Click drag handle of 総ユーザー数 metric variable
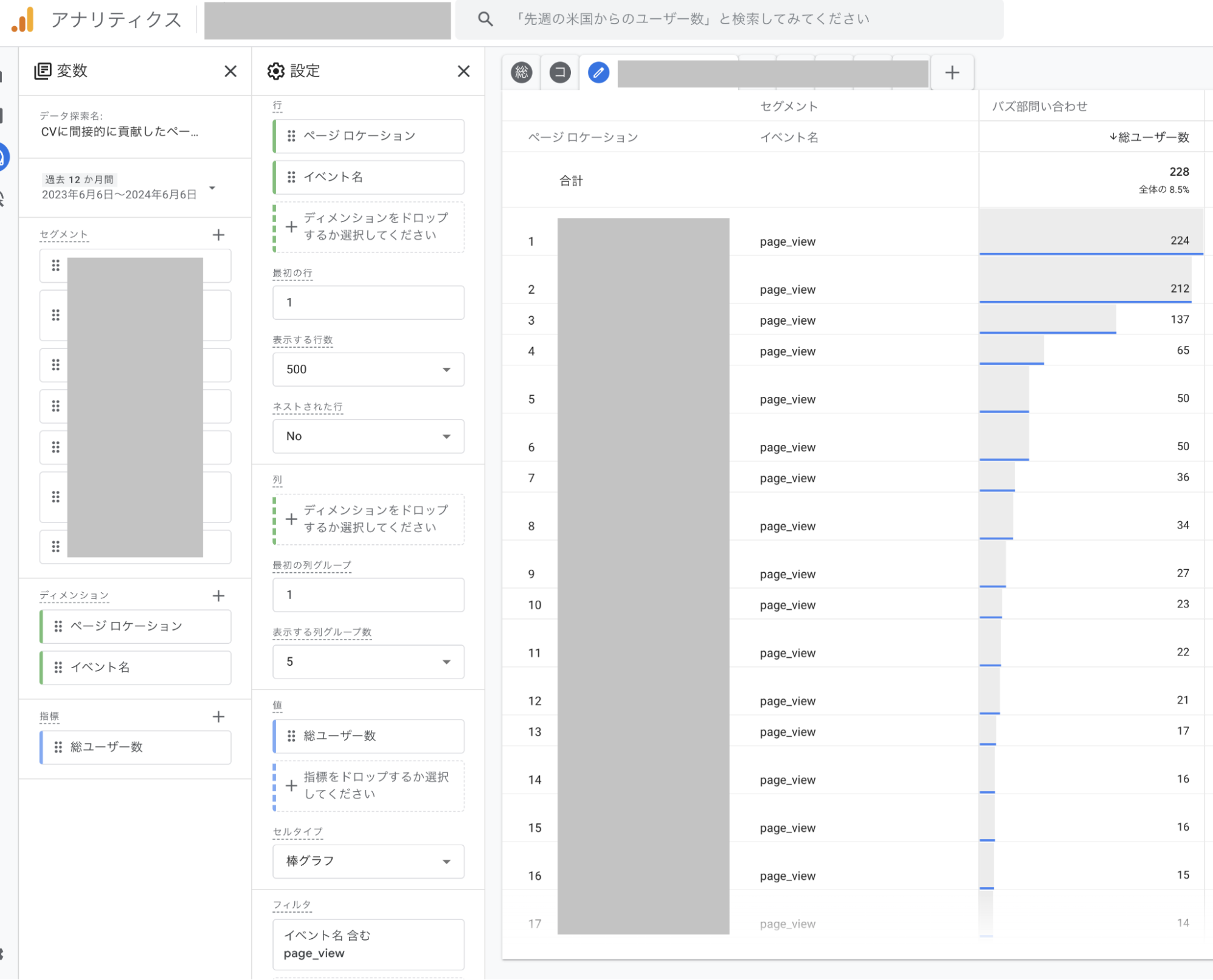 click(58, 748)
